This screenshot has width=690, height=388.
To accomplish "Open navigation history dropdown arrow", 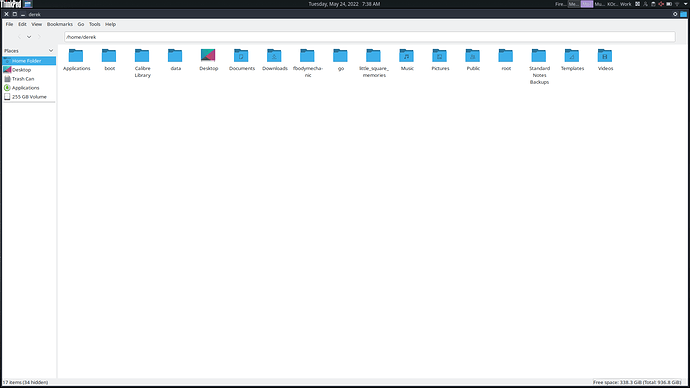I will 29,37.
